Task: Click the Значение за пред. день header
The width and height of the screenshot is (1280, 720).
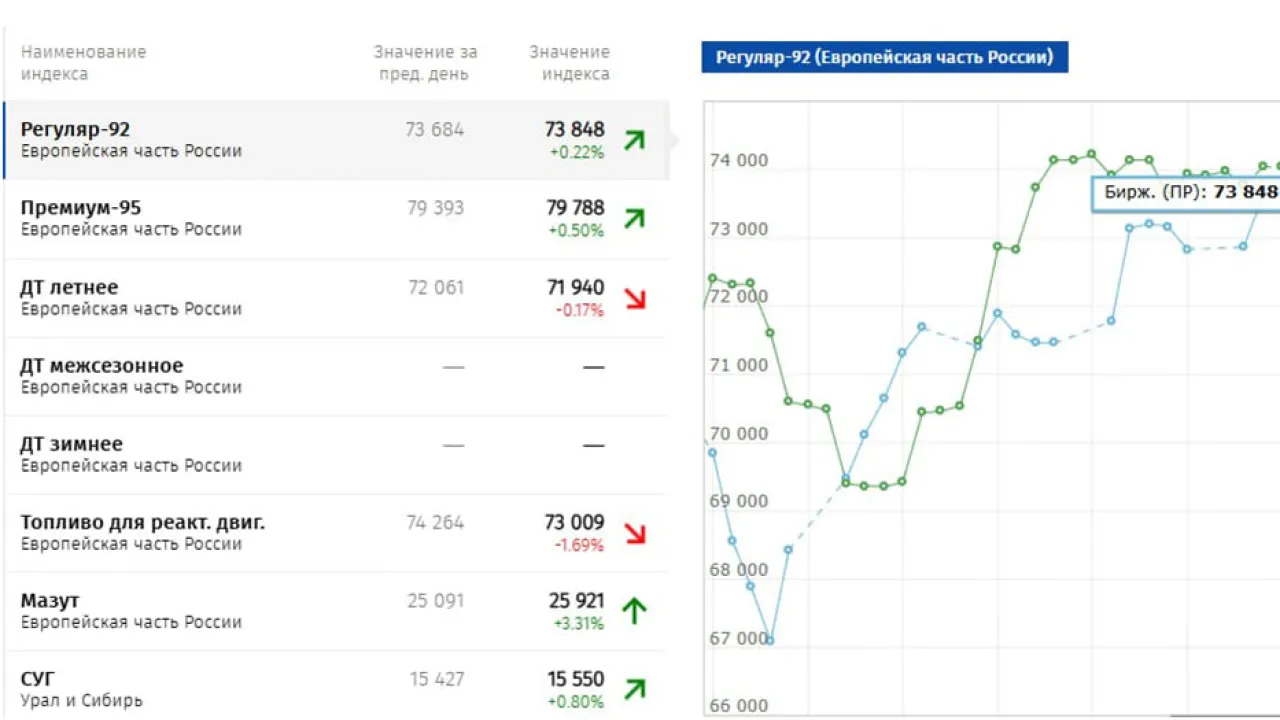Action: click(x=425, y=63)
